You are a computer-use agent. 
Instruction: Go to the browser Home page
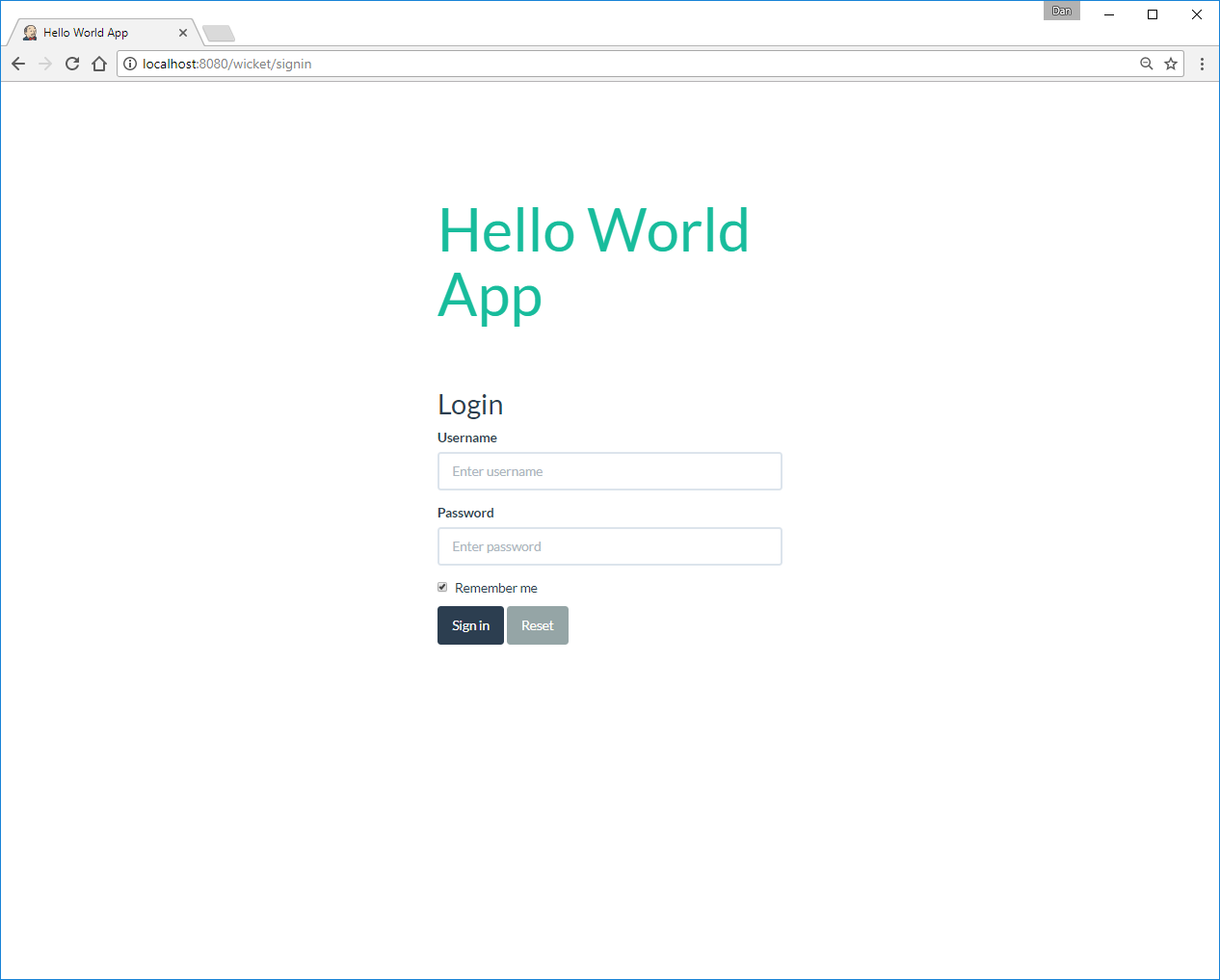[99, 64]
